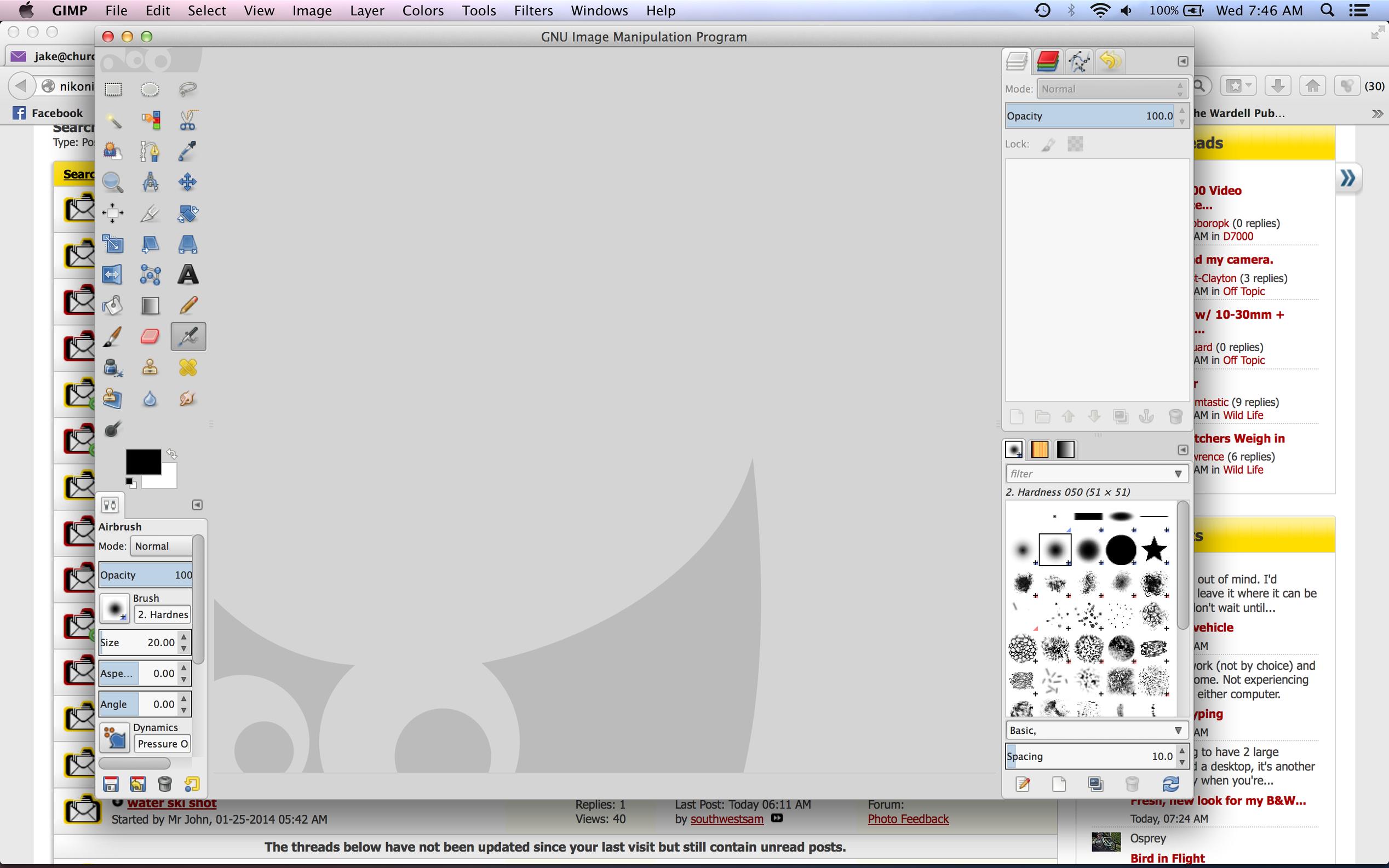Open the Filters menu

click(x=532, y=10)
